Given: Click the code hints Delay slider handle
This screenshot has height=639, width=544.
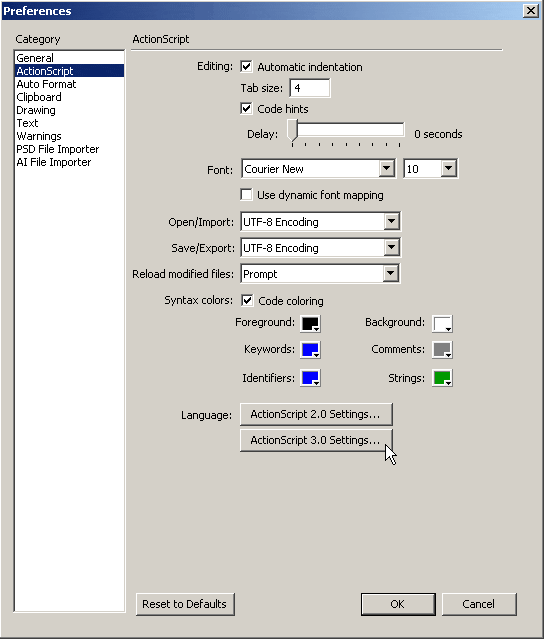Looking at the screenshot, I should click(293, 130).
